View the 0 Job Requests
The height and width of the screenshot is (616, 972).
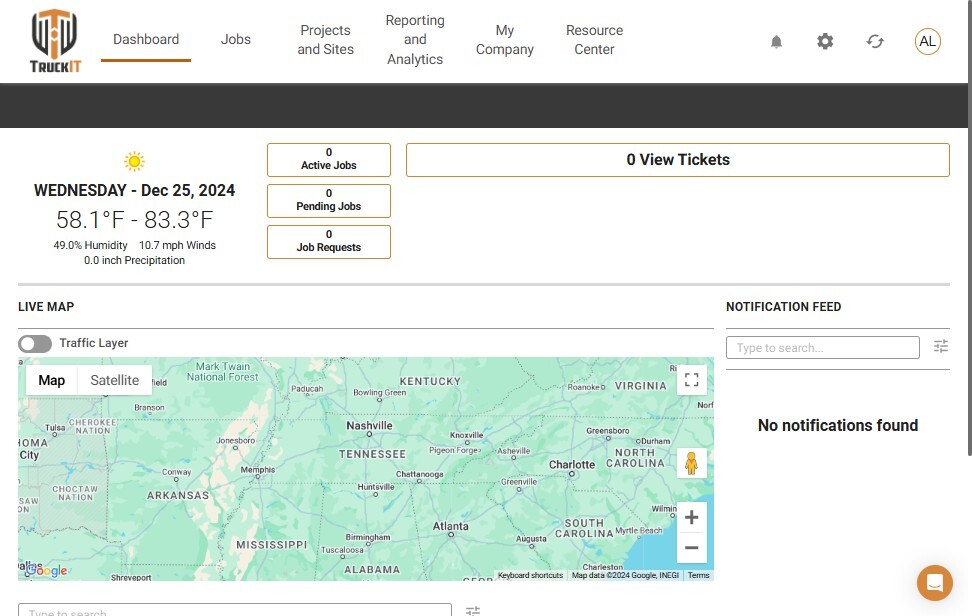tap(329, 242)
